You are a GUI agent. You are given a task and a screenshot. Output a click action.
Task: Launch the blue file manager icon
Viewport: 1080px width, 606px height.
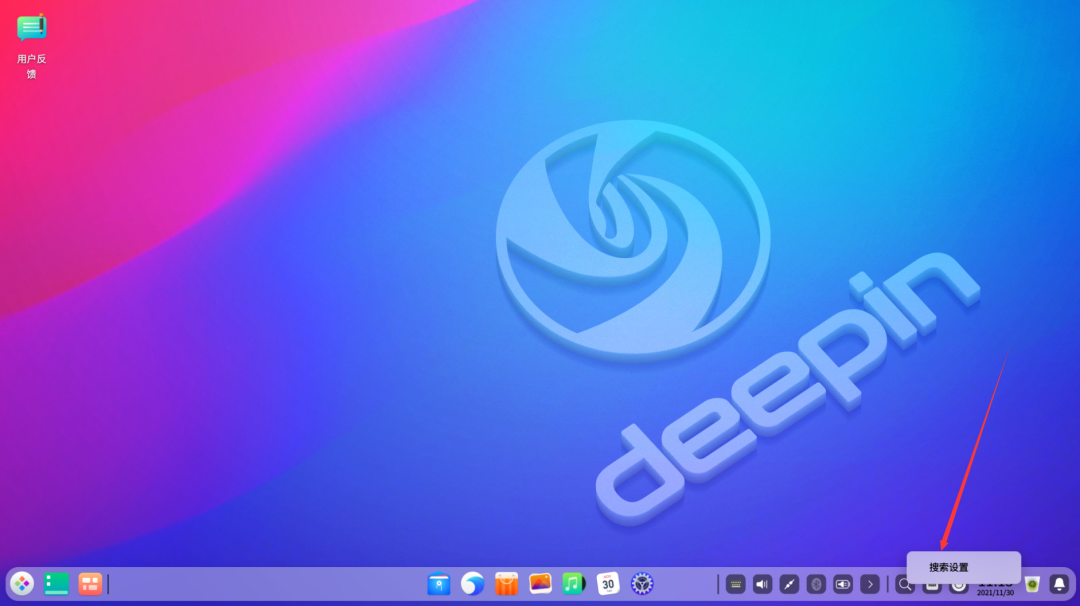(439, 584)
